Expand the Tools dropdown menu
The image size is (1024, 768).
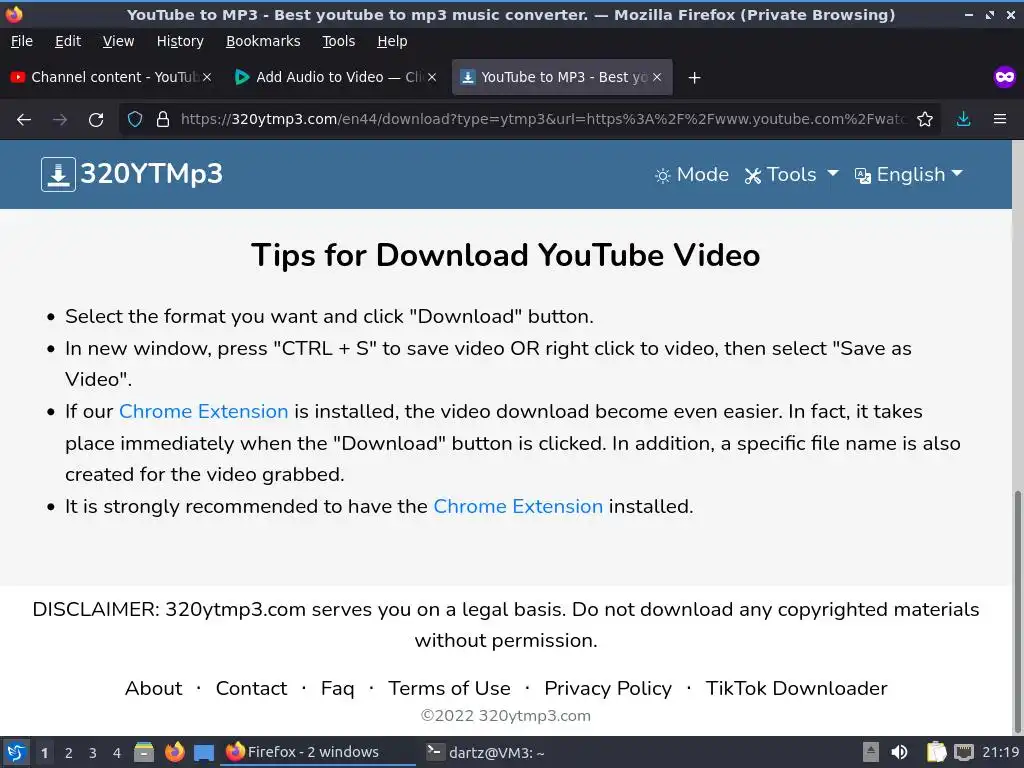point(791,174)
